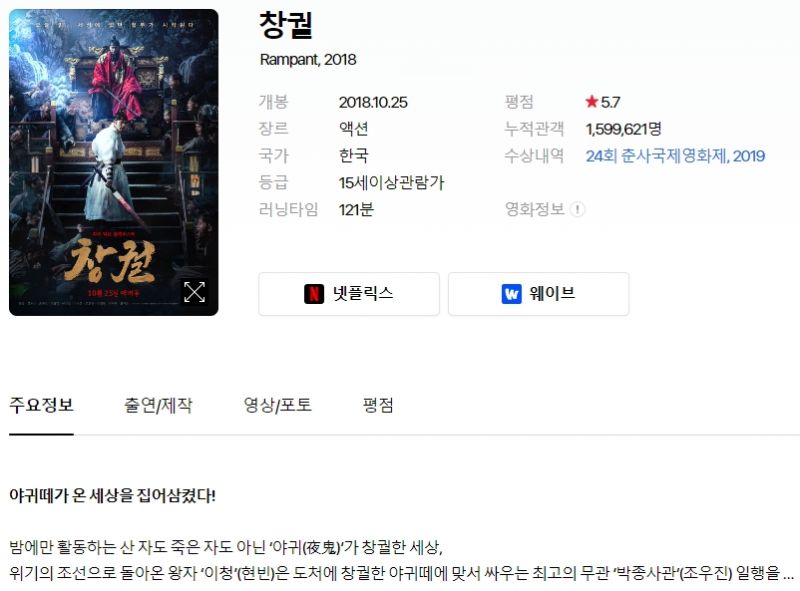Image resolution: width=800 pixels, height=591 pixels.
Task: Click the 창궐 movie poster thumbnail
Action: pyautogui.click(x=114, y=162)
